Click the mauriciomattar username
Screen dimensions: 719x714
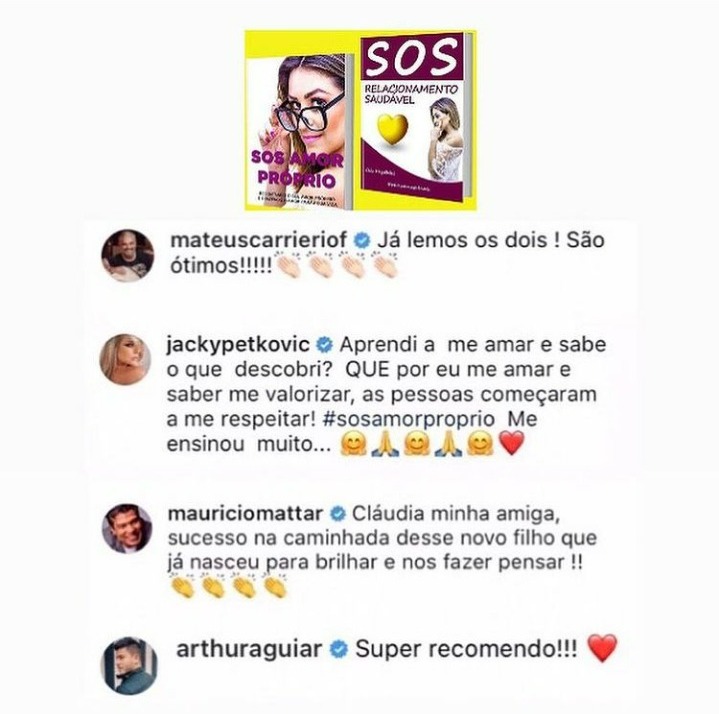[x=245, y=514]
